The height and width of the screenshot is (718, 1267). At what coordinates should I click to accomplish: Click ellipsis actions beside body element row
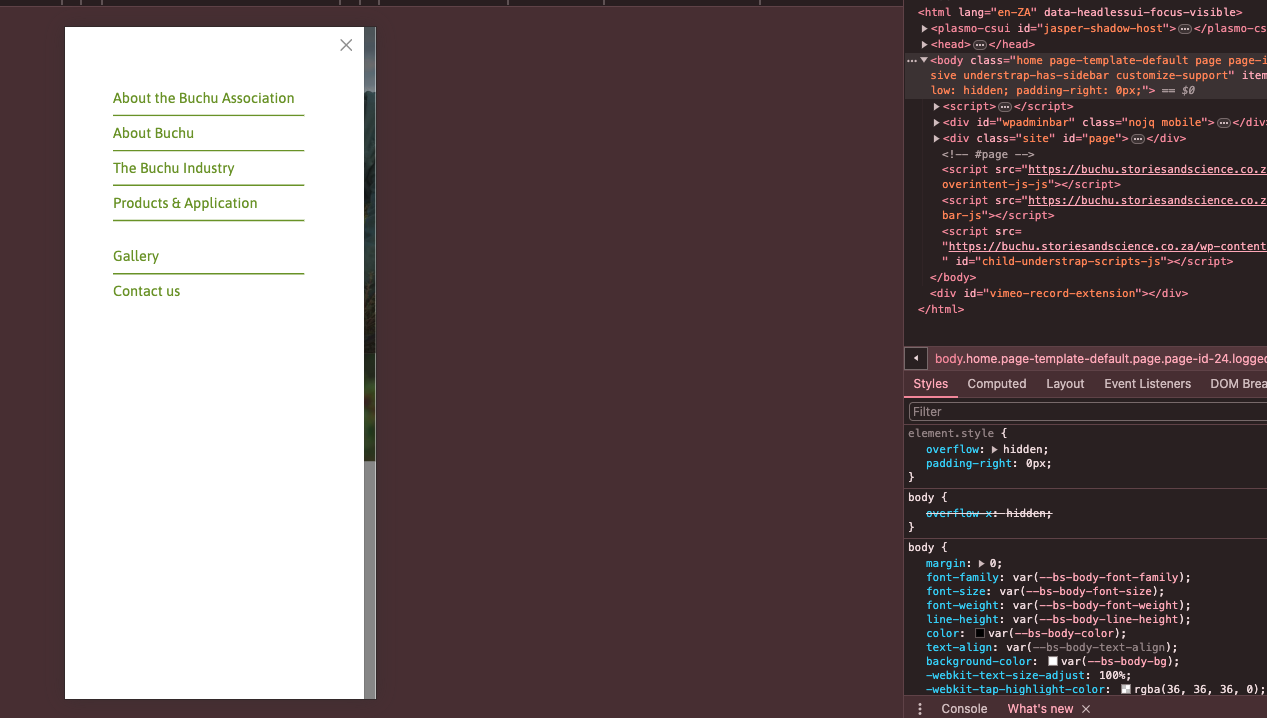[911, 61]
